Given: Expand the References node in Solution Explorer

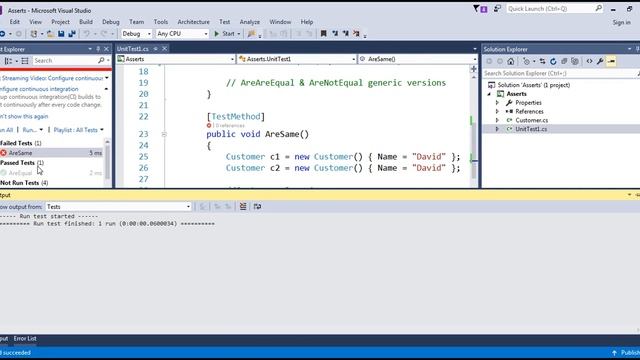Looking at the screenshot, I should tap(497, 111).
